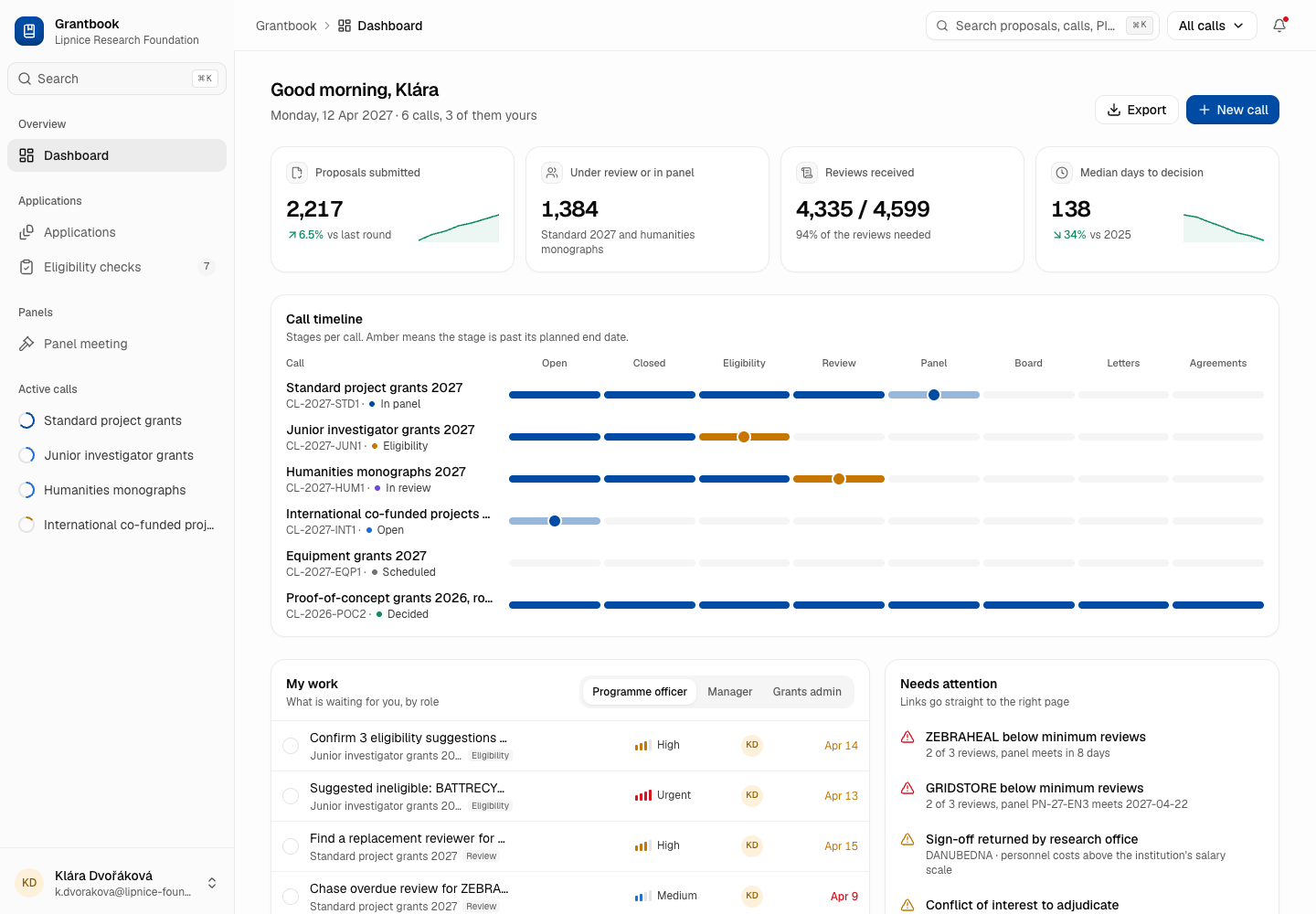Click the Median days clock icon
Screen dimensions: 1316x914
[x=1062, y=173]
